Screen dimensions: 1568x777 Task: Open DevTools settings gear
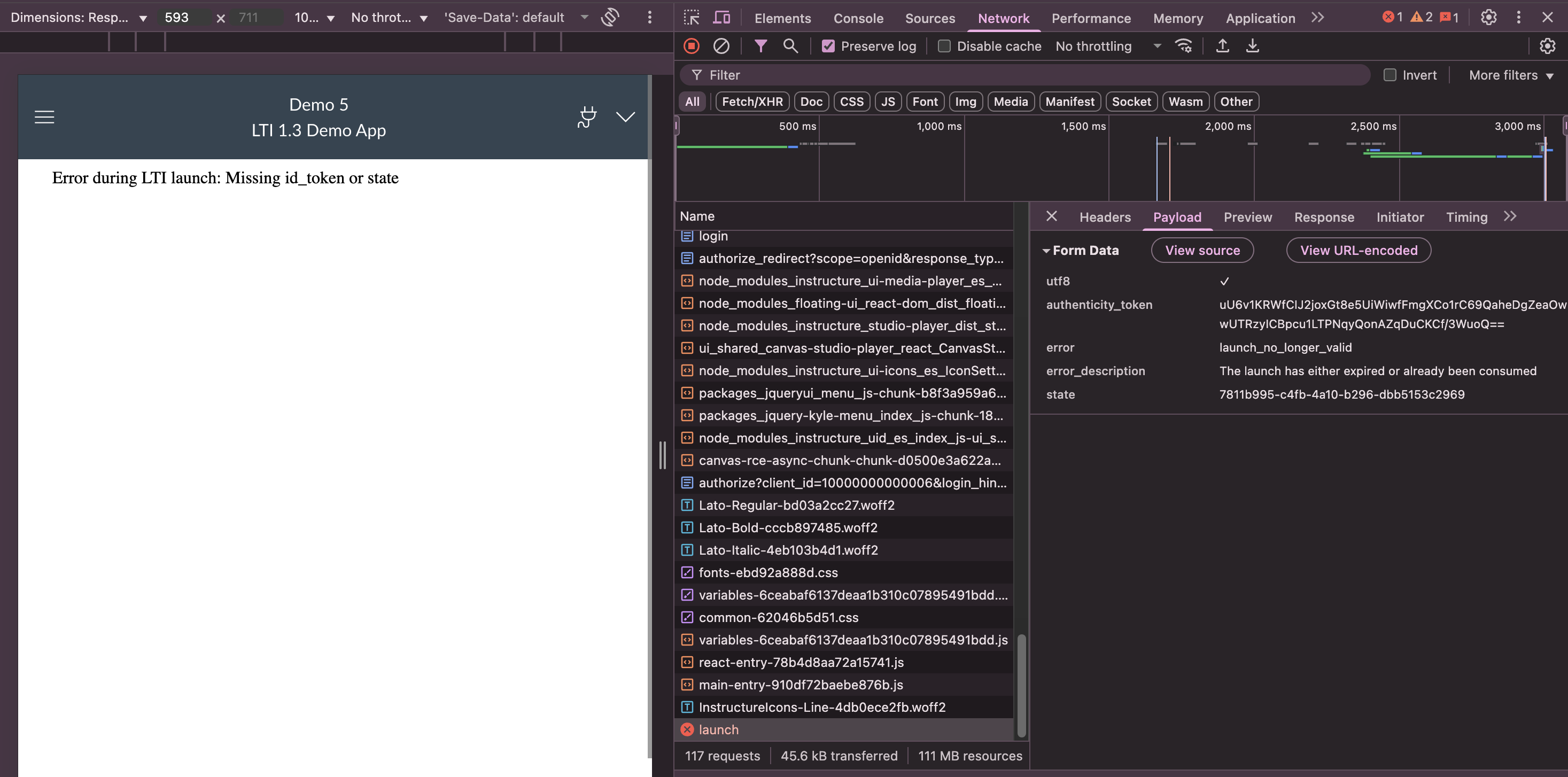pos(1488,17)
